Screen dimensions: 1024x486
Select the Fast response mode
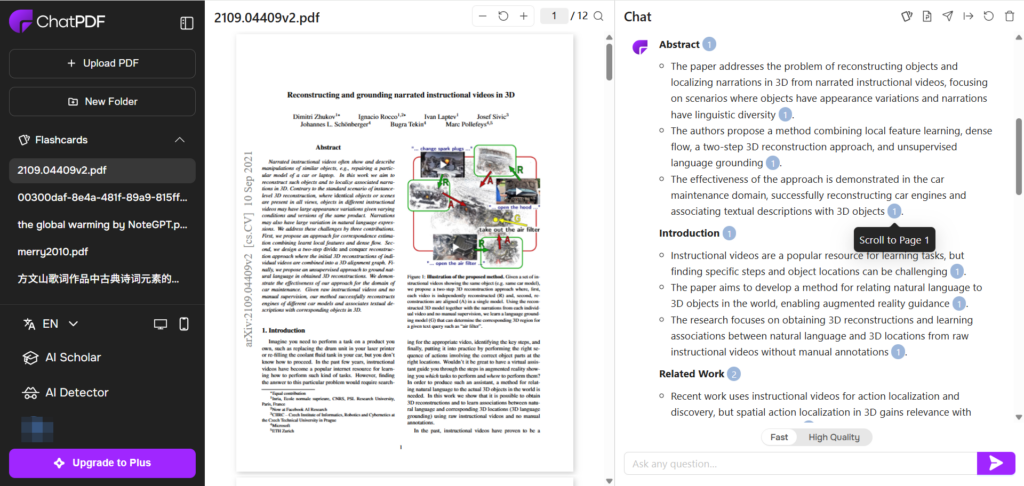click(779, 437)
